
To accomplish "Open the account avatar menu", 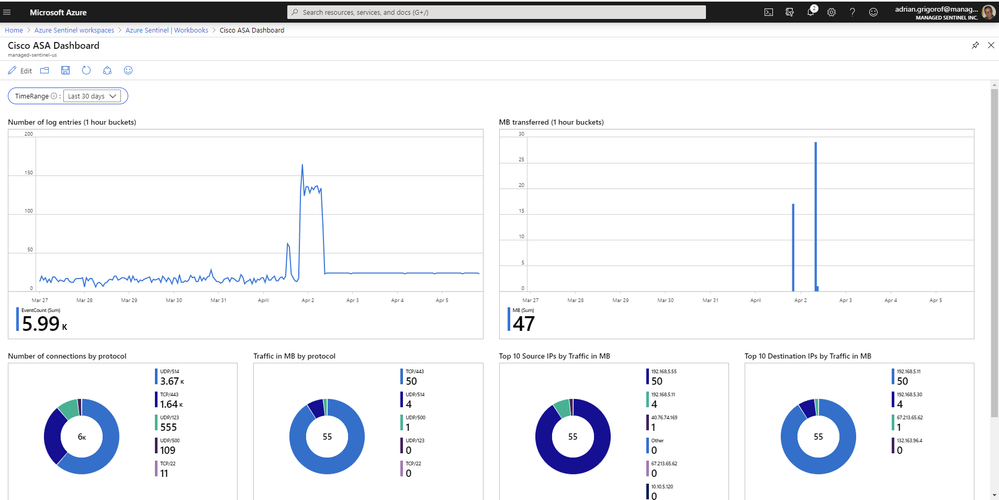I will [x=988, y=12].
